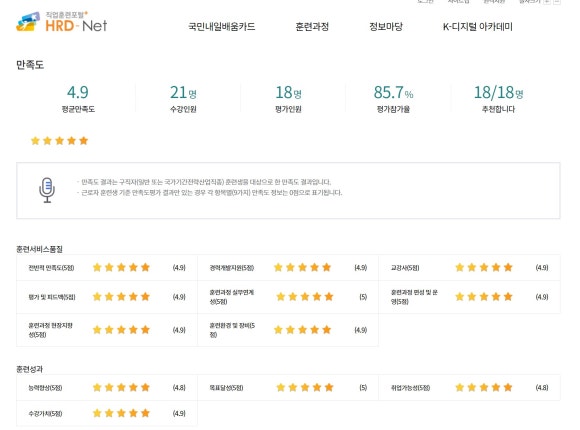Image resolution: width=580 pixels, height=430 pixels.
Task: Click the 21명 수강인원 figure
Action: 183,92
